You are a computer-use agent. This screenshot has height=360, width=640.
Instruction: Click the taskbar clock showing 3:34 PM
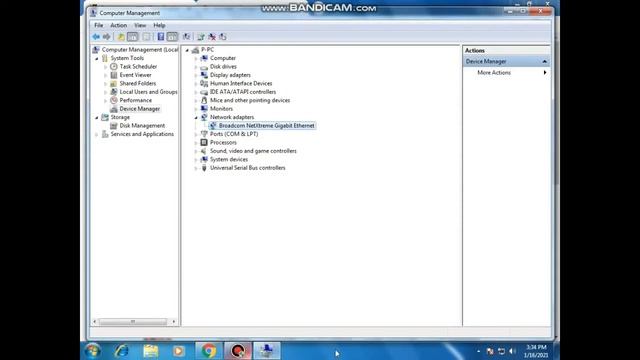pyautogui.click(x=536, y=351)
